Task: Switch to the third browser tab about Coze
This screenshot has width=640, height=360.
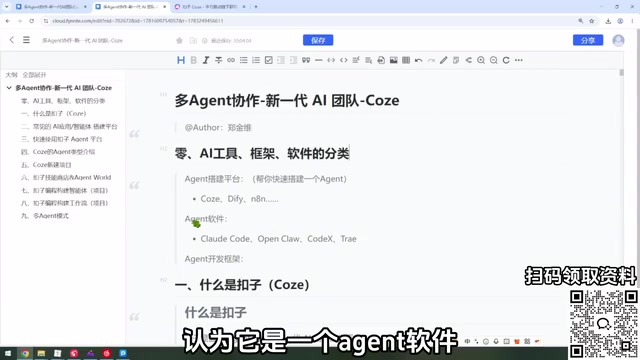Action: 210,7
